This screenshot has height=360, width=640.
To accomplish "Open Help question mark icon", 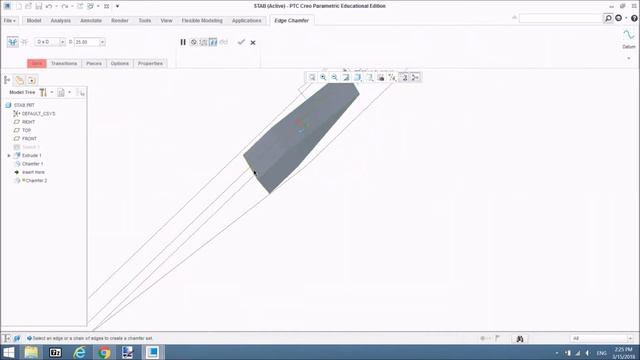I will 634,18.
